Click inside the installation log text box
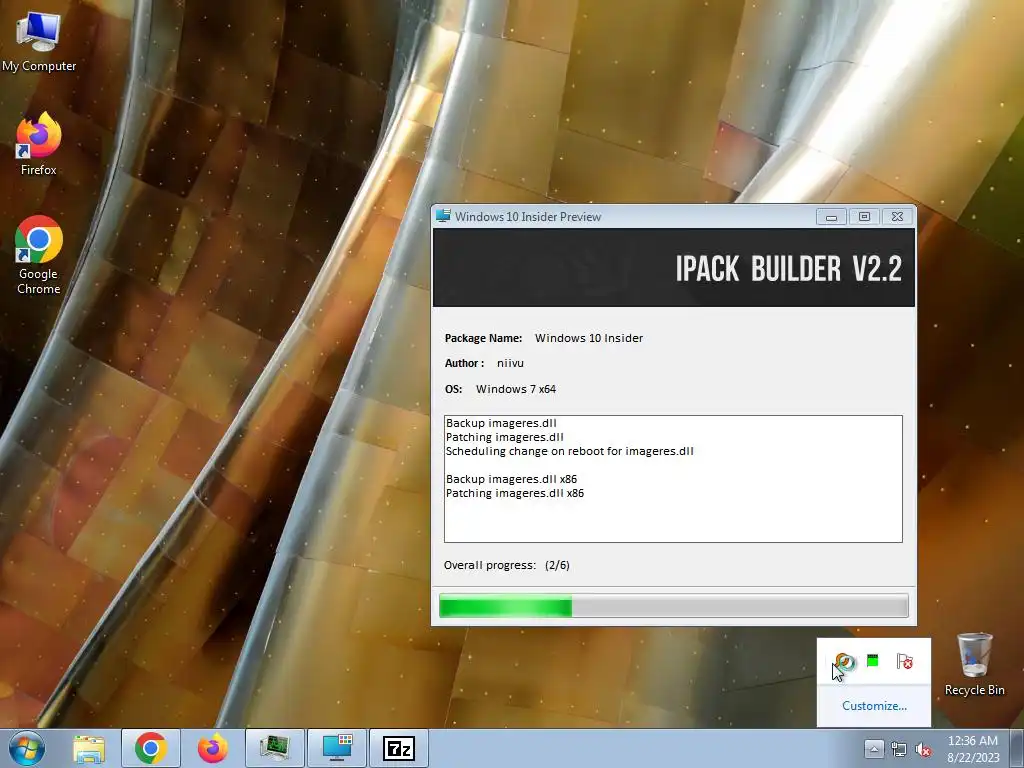Viewport: 1024px width, 768px height. (673, 479)
